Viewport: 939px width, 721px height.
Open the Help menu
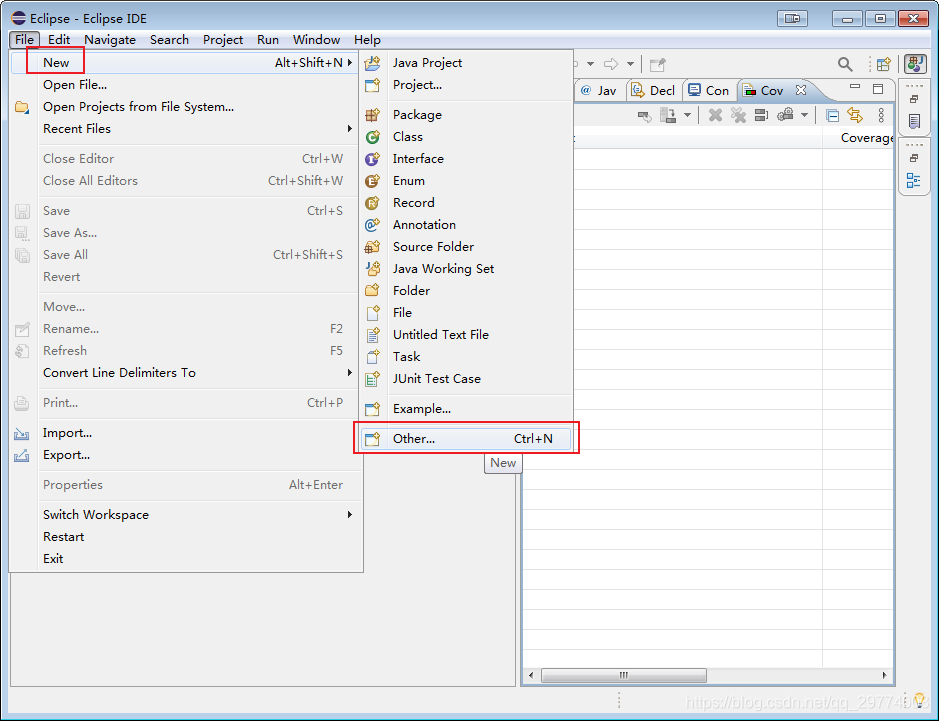click(367, 40)
